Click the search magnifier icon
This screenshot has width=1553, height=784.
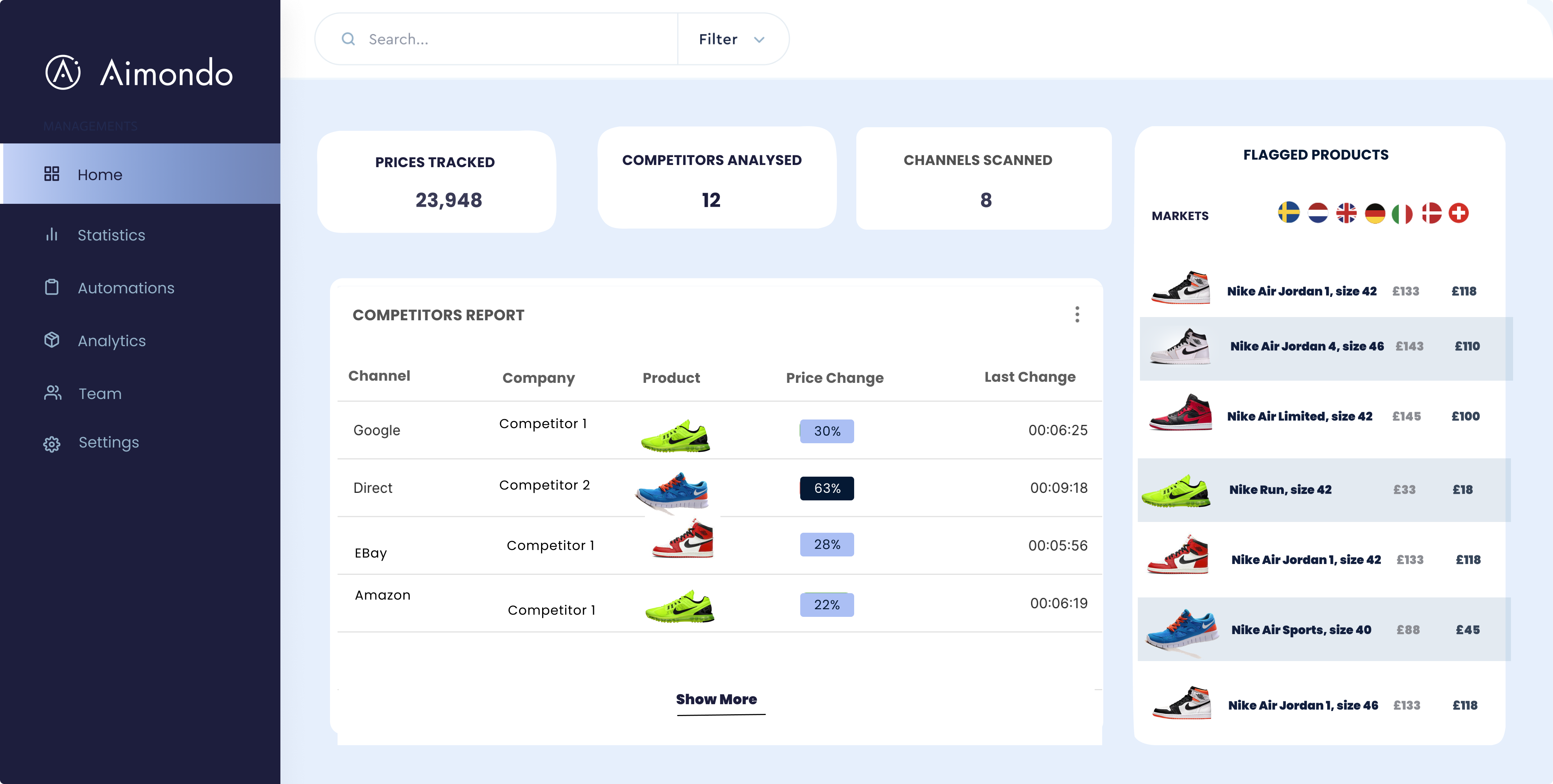click(x=348, y=38)
